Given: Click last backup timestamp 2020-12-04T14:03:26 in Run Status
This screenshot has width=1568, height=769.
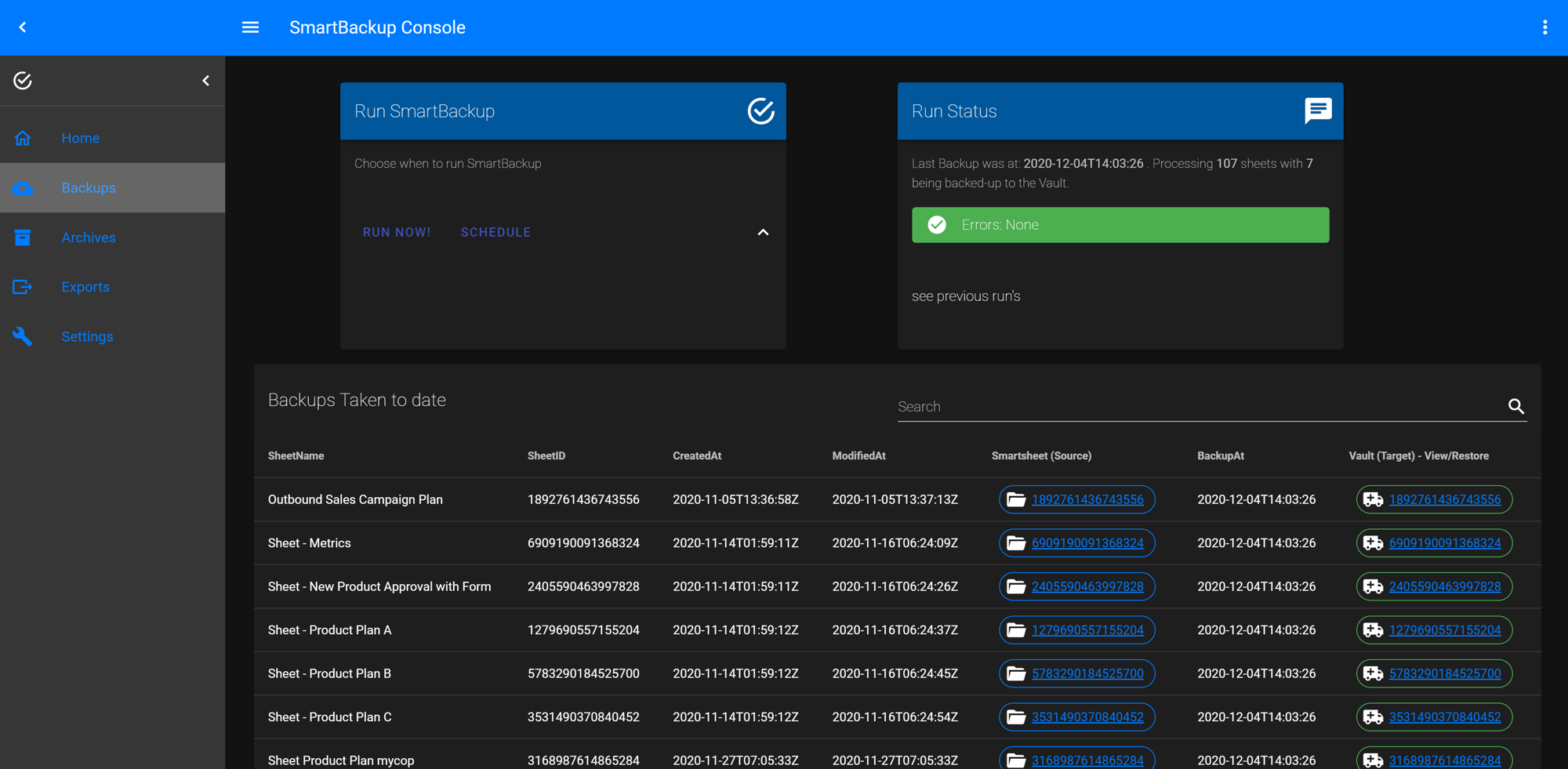Looking at the screenshot, I should point(1083,164).
